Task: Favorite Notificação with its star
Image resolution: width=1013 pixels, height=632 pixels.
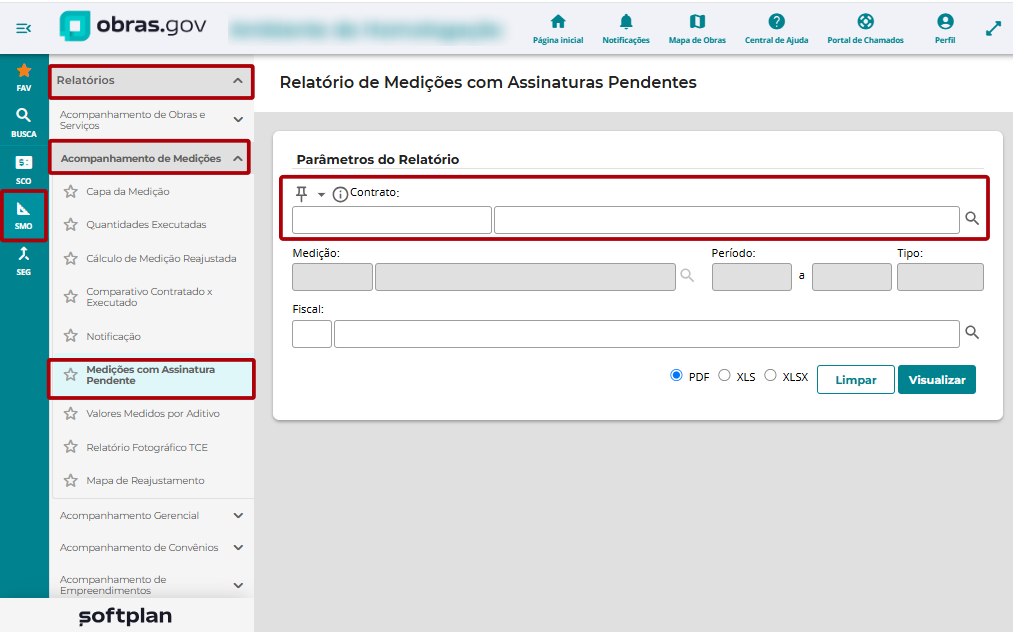Action: pos(70,336)
